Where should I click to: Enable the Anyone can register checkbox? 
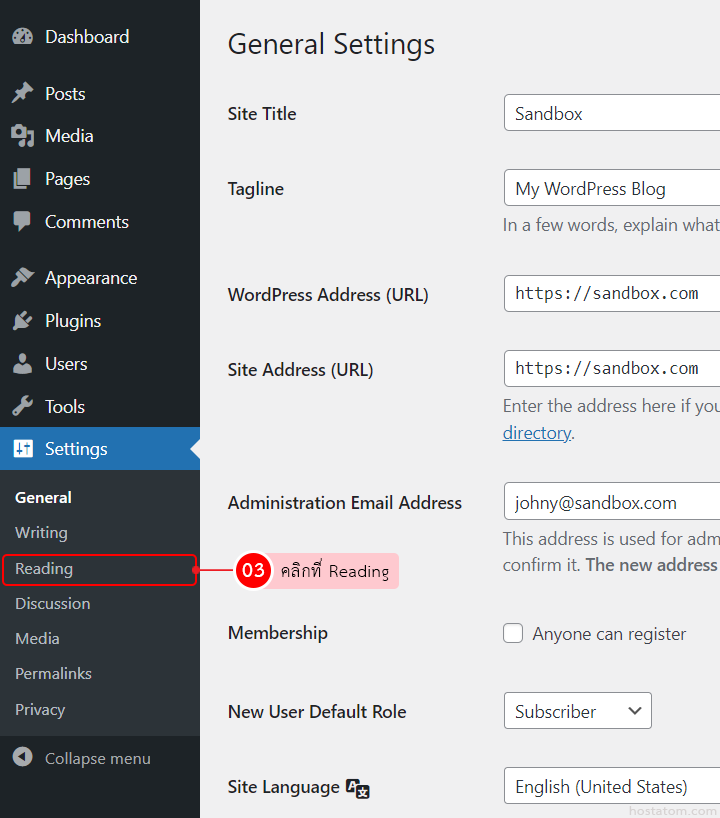pos(513,633)
